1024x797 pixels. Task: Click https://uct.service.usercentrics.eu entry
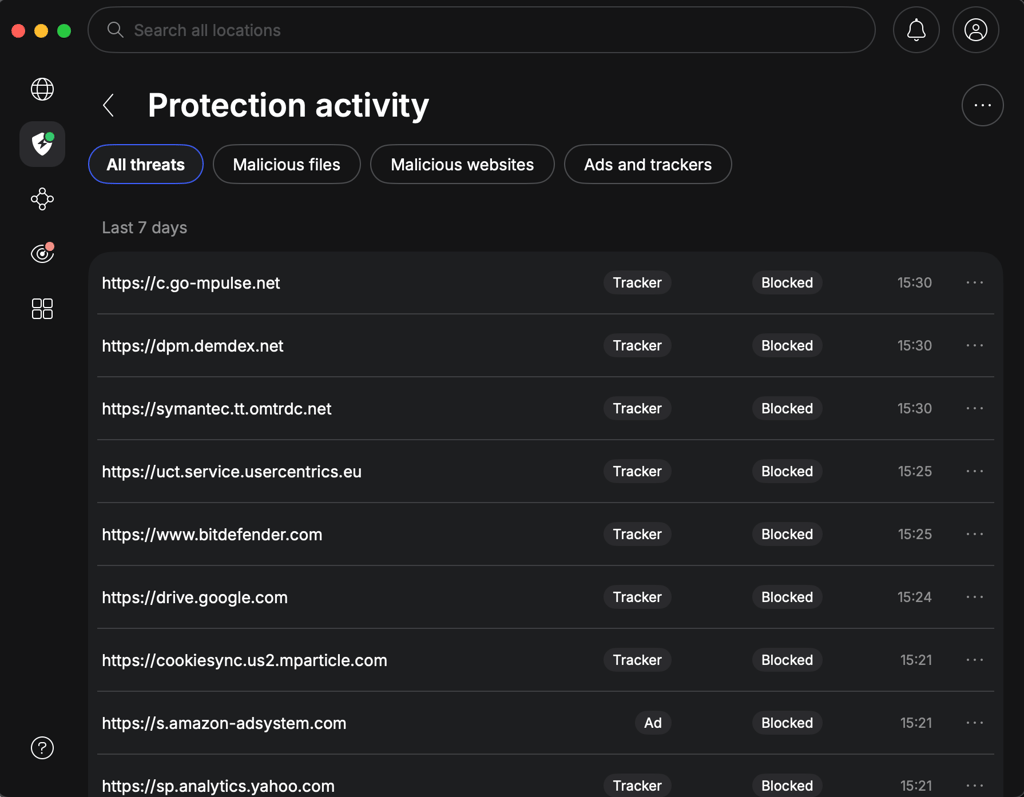[232, 471]
